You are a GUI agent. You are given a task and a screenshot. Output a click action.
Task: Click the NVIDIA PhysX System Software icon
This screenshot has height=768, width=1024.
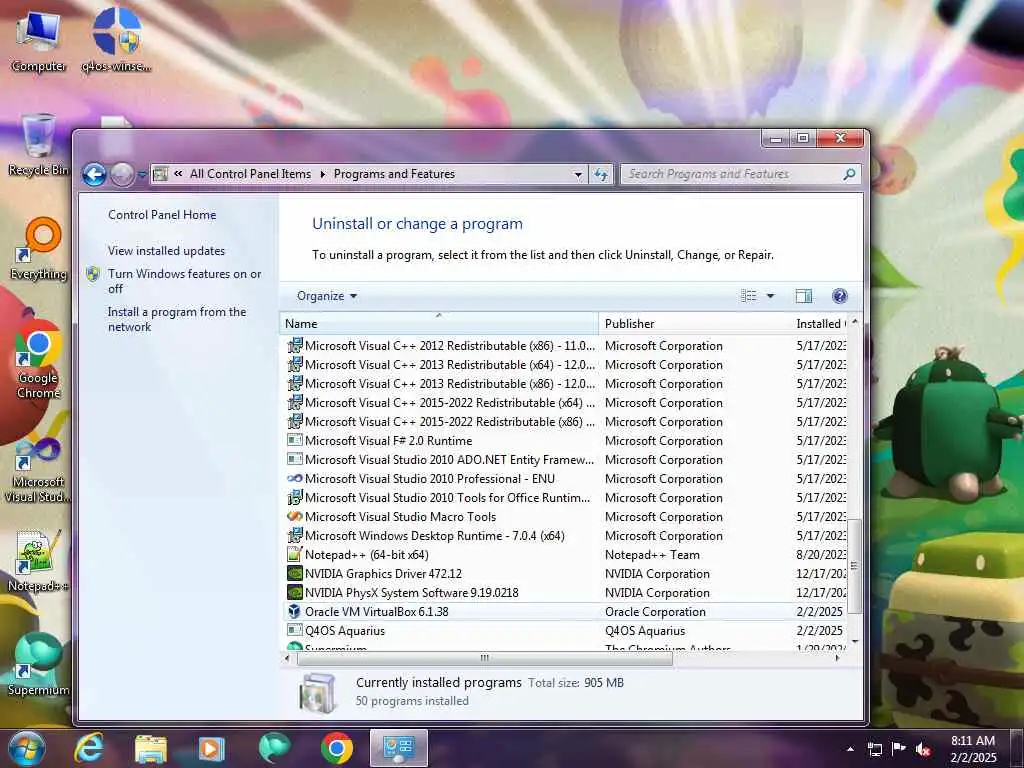pyautogui.click(x=295, y=593)
